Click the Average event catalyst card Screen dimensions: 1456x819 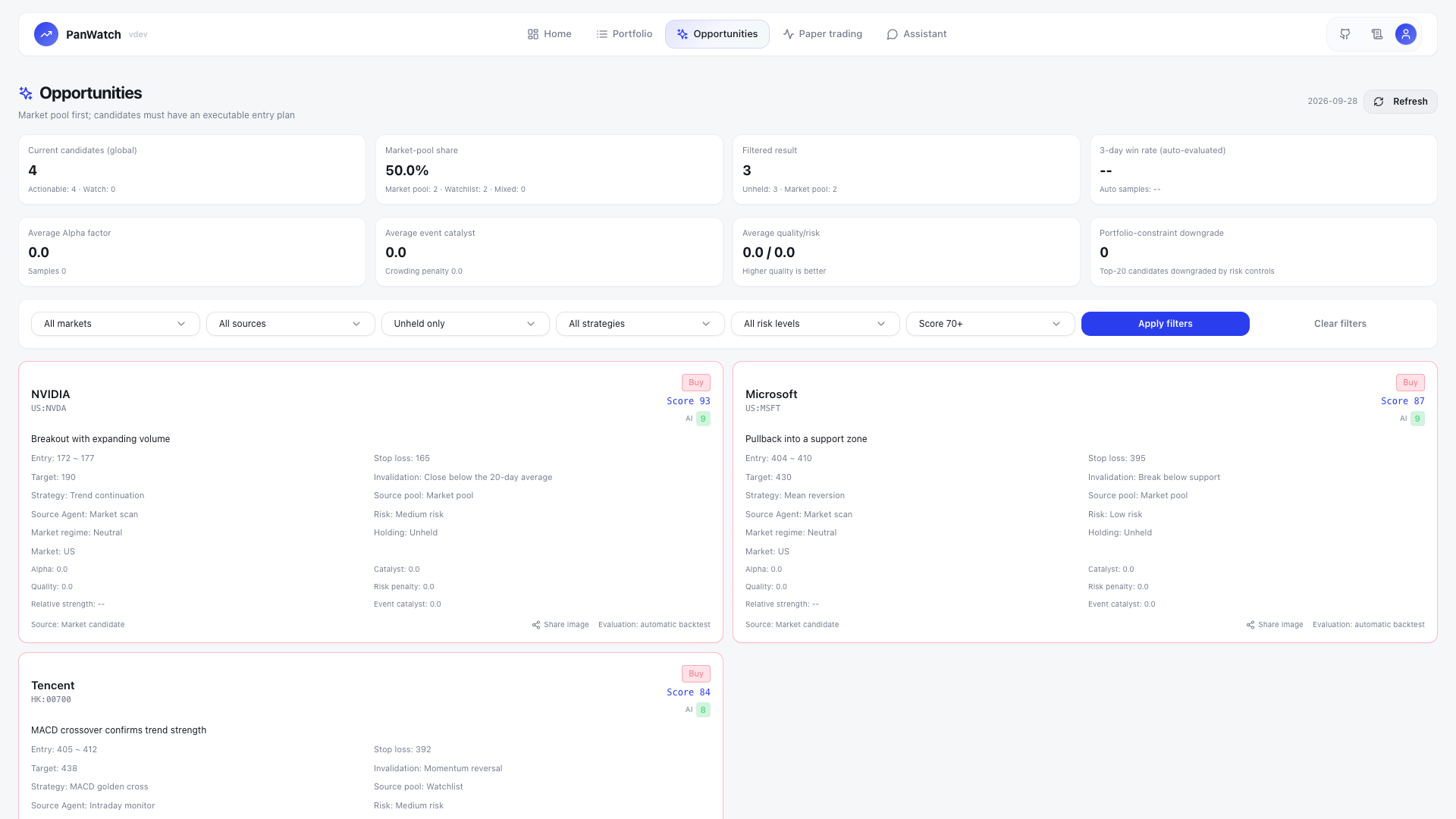tap(549, 252)
